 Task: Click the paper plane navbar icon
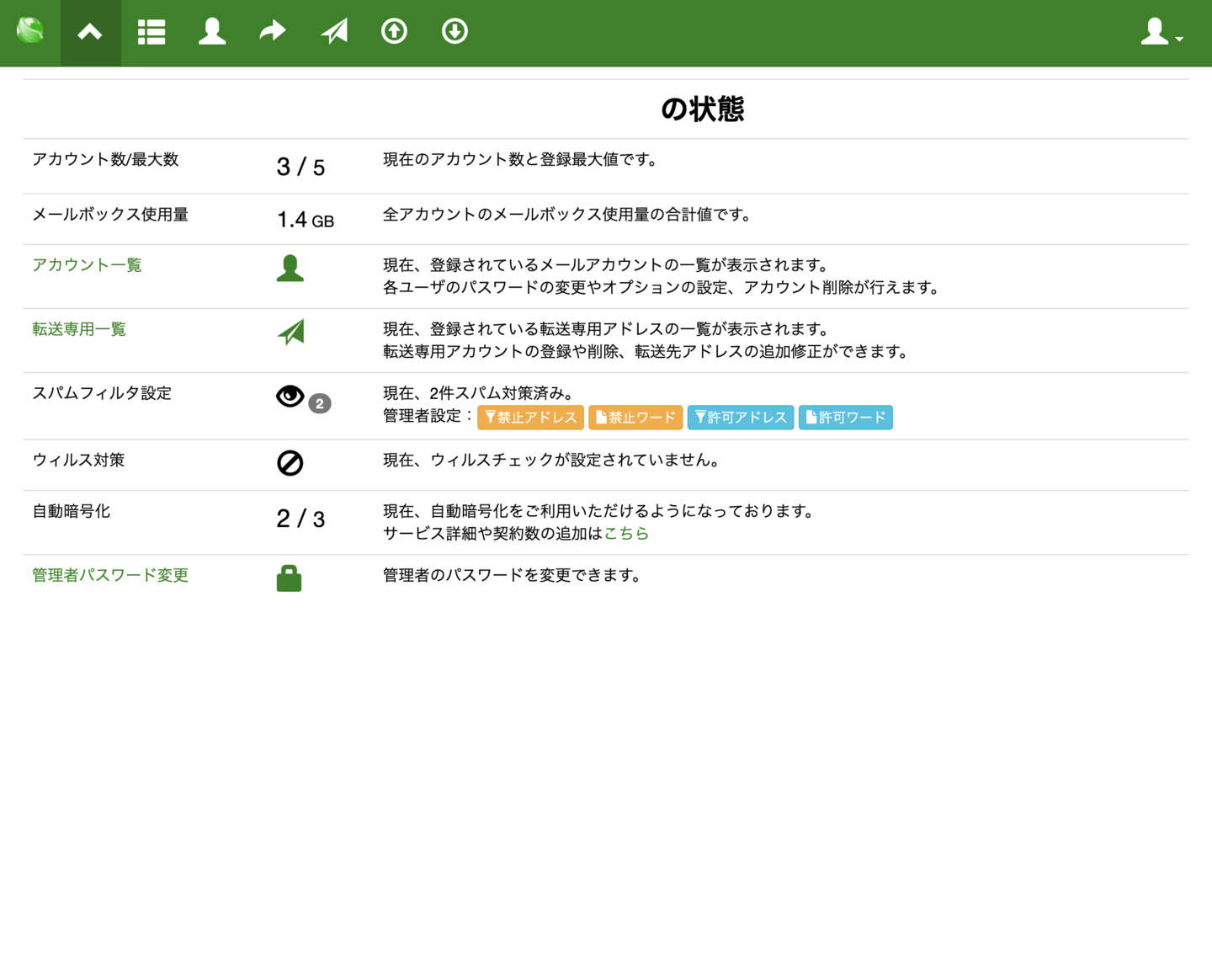click(x=334, y=32)
